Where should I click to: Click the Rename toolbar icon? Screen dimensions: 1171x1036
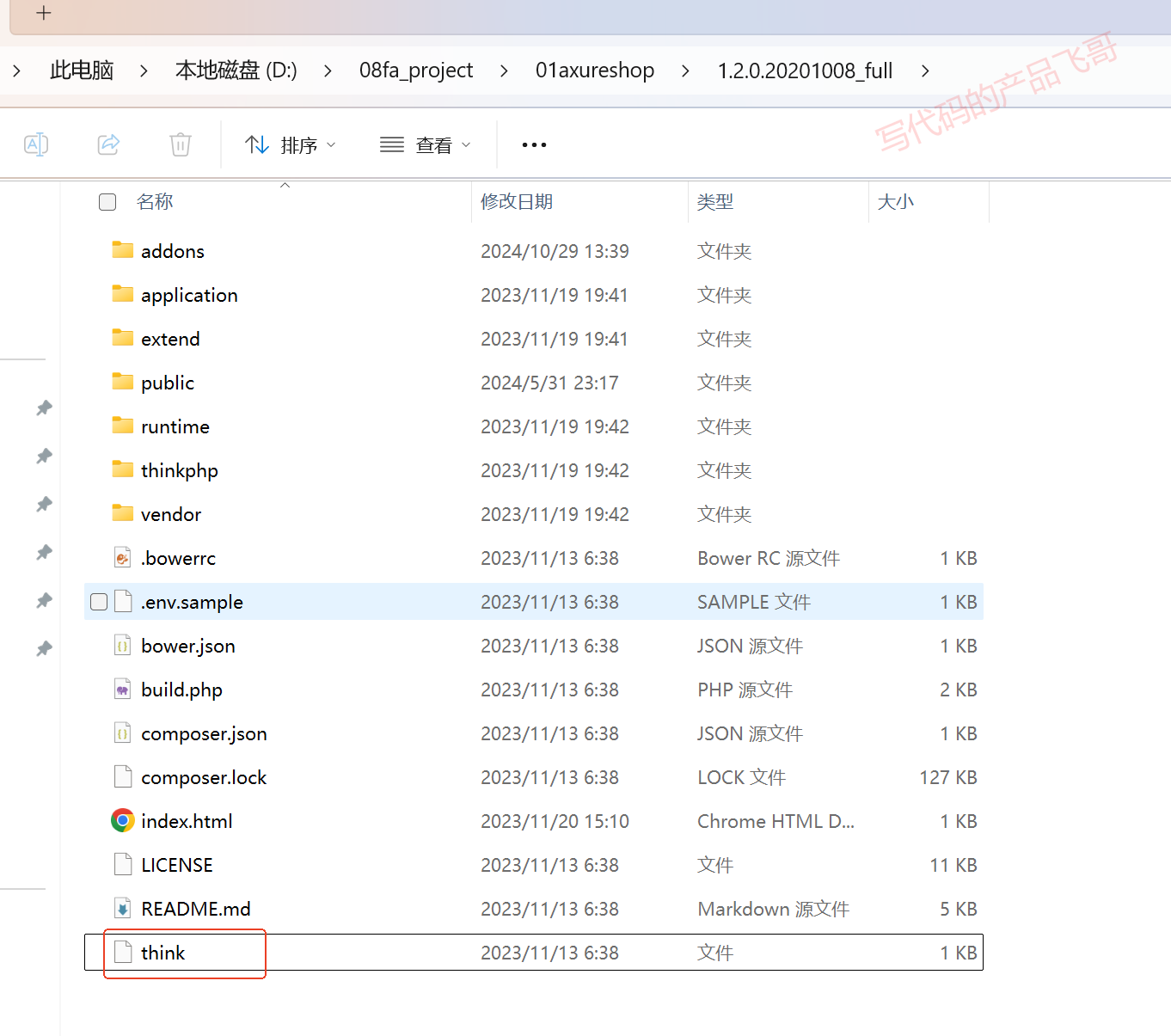pyautogui.click(x=36, y=144)
